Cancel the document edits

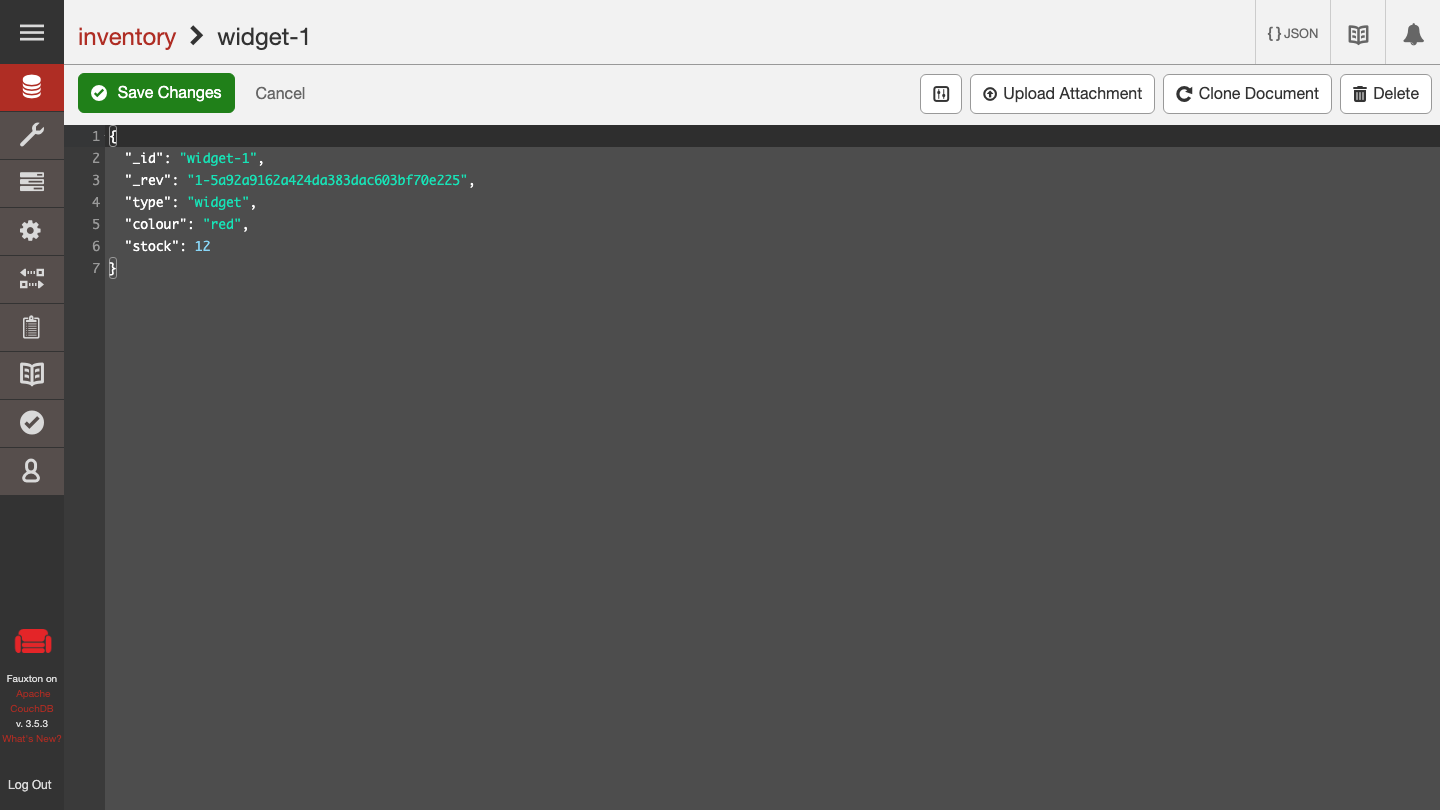280,93
